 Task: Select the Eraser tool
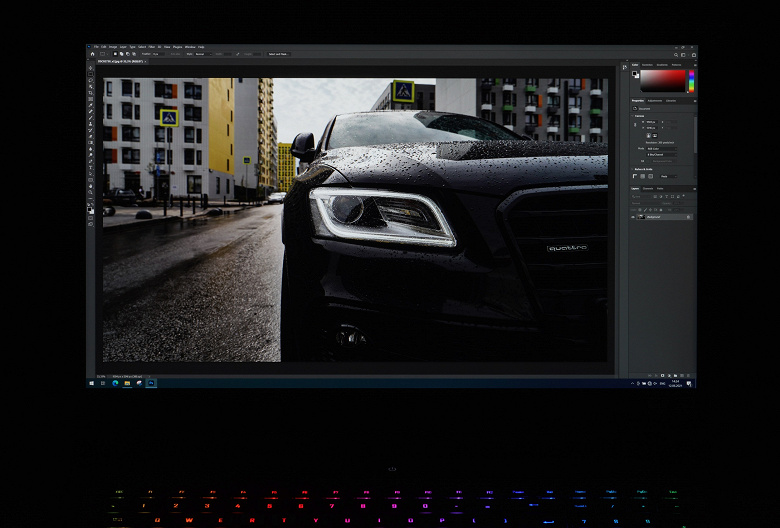pyautogui.click(x=91, y=136)
